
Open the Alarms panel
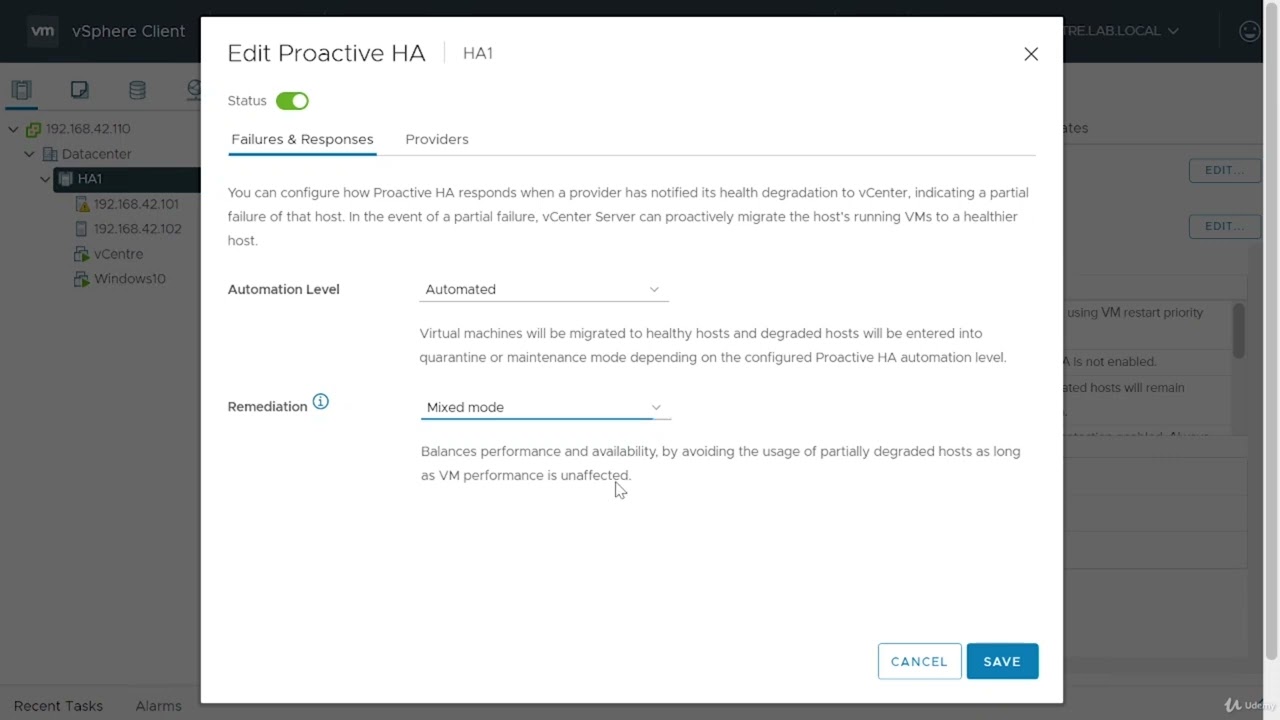point(158,706)
